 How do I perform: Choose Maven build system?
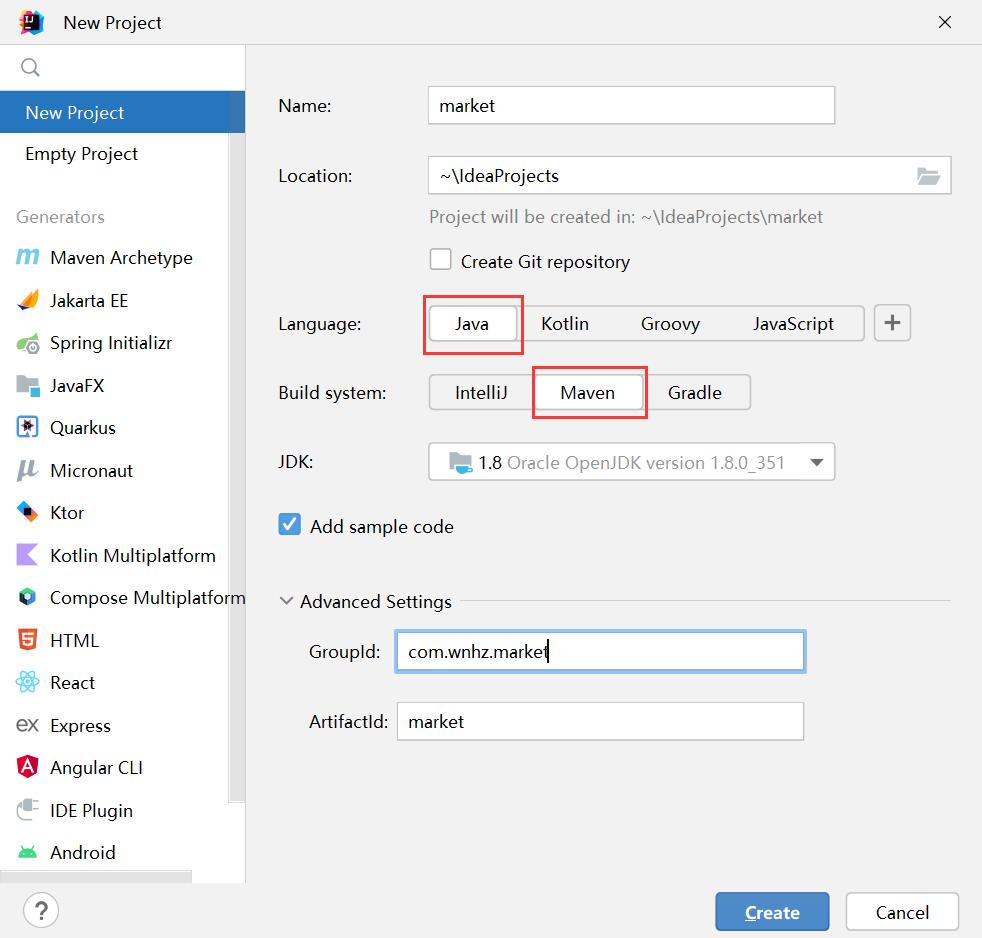pos(587,393)
